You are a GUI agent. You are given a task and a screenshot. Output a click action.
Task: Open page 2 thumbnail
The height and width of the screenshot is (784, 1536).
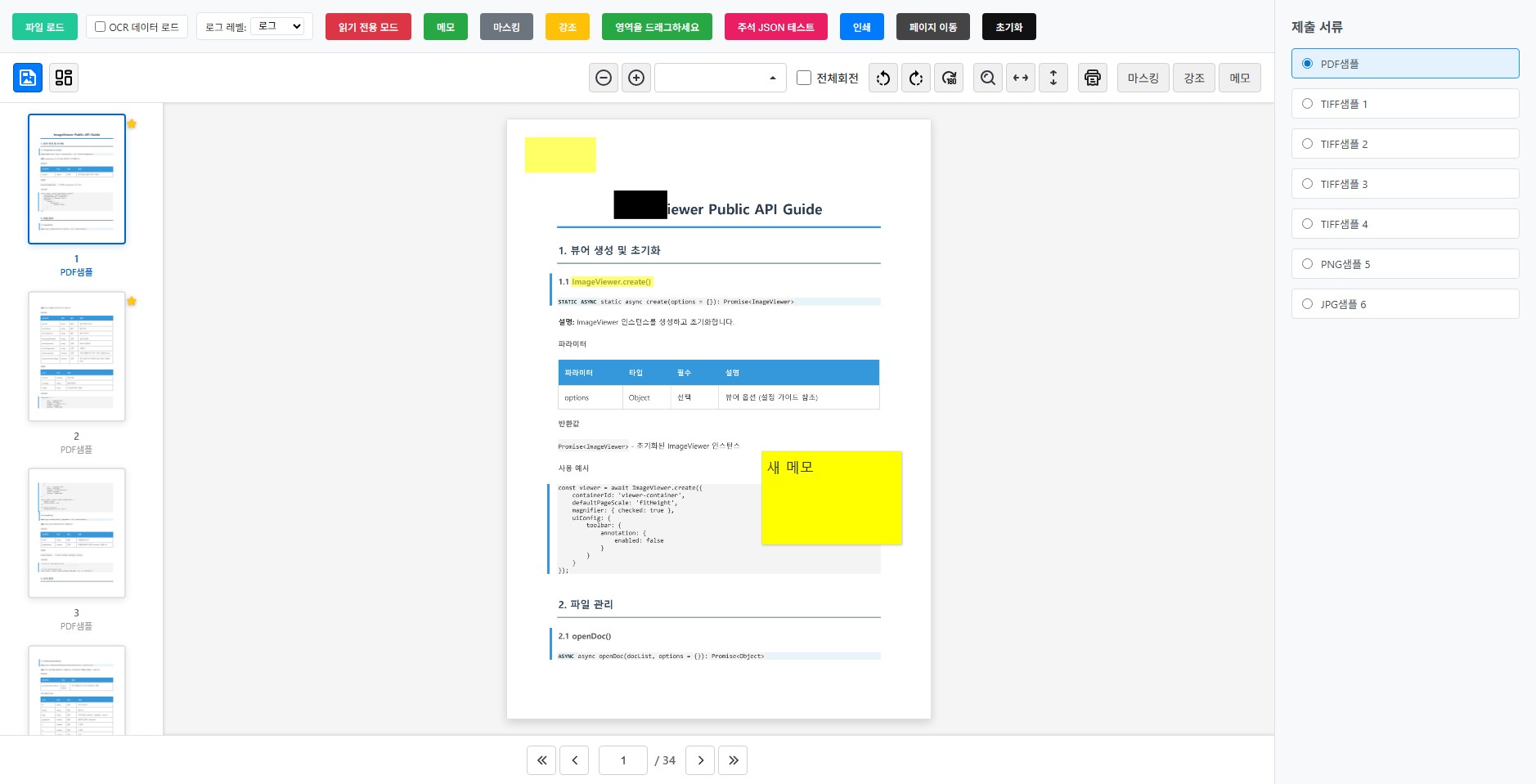click(x=77, y=356)
